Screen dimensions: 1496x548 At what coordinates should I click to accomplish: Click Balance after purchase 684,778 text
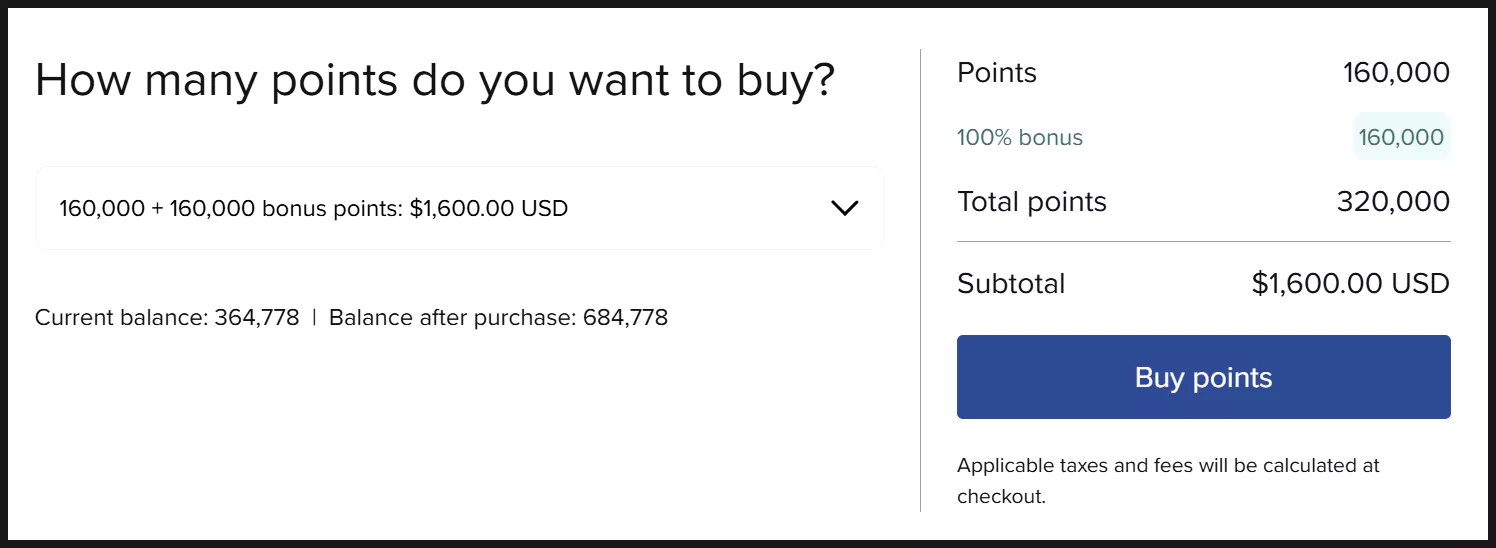pos(498,318)
